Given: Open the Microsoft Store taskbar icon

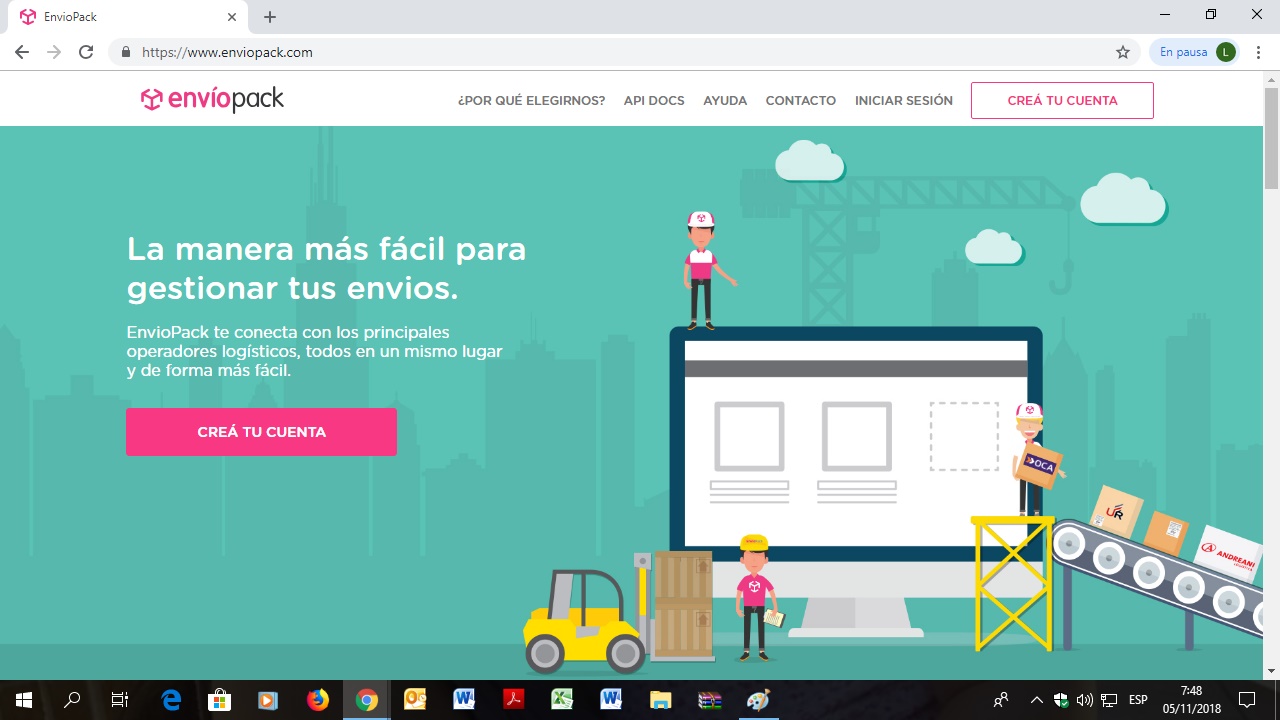Looking at the screenshot, I should coord(219,700).
